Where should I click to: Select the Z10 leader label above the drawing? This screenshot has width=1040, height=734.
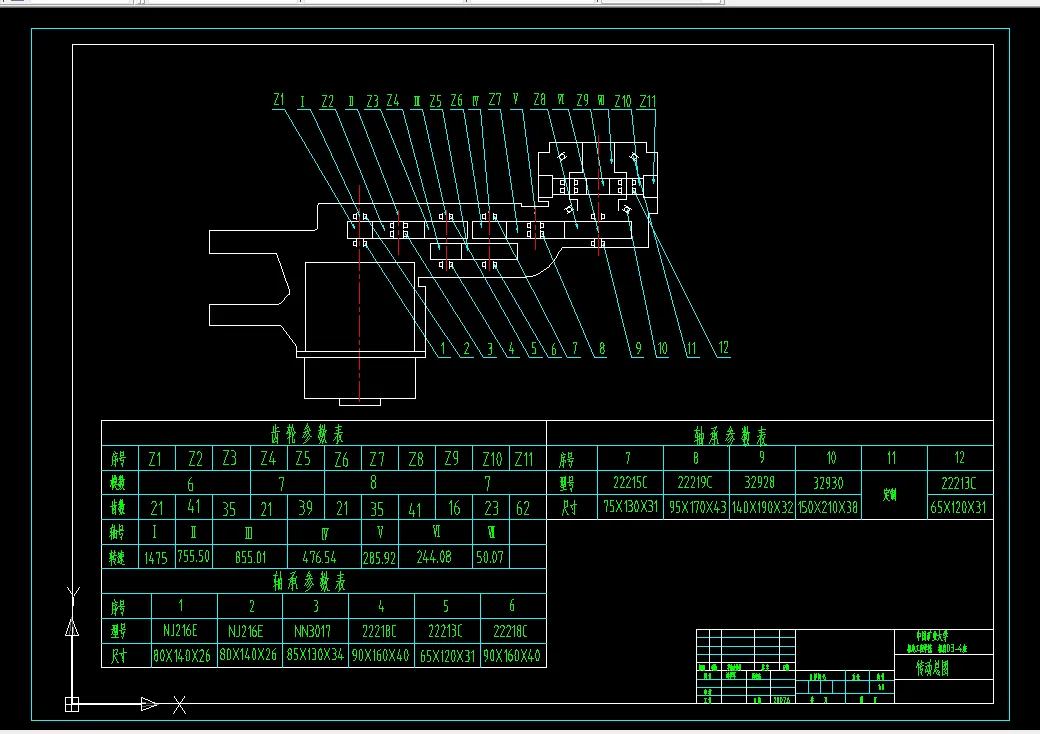(622, 101)
